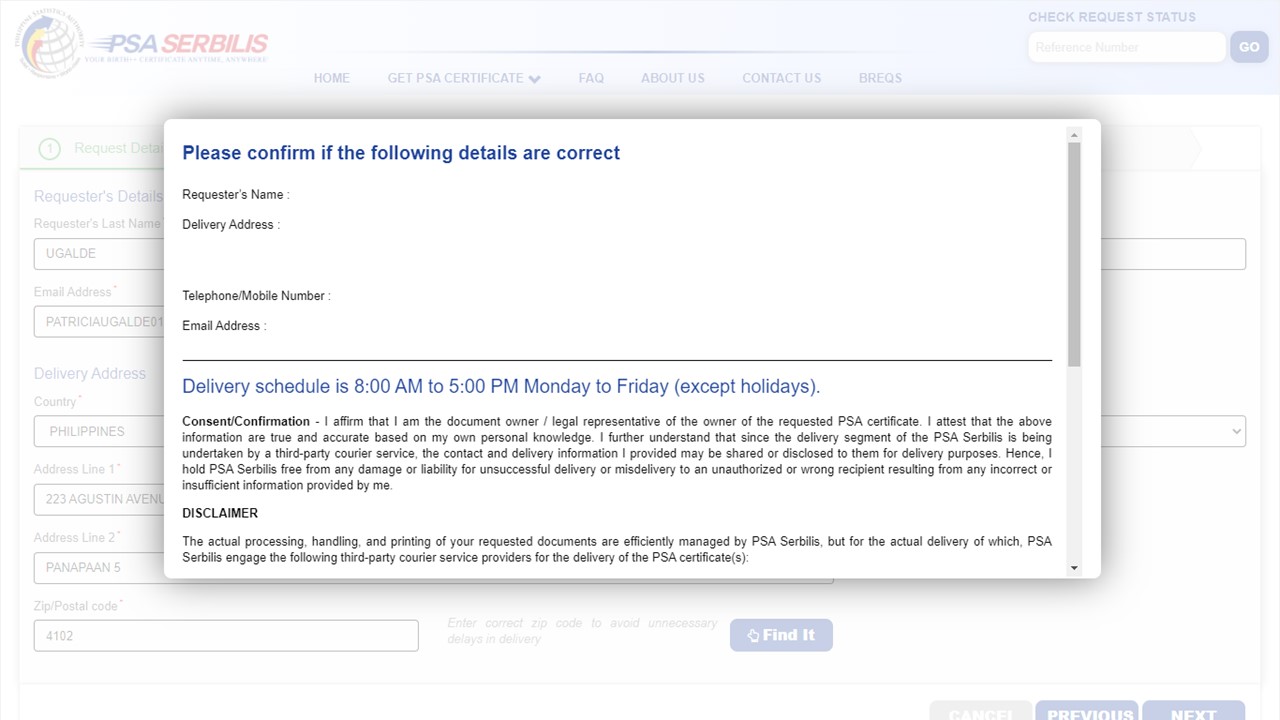Click the Reference Number field
This screenshot has height=720, width=1280.
pyautogui.click(x=1127, y=47)
